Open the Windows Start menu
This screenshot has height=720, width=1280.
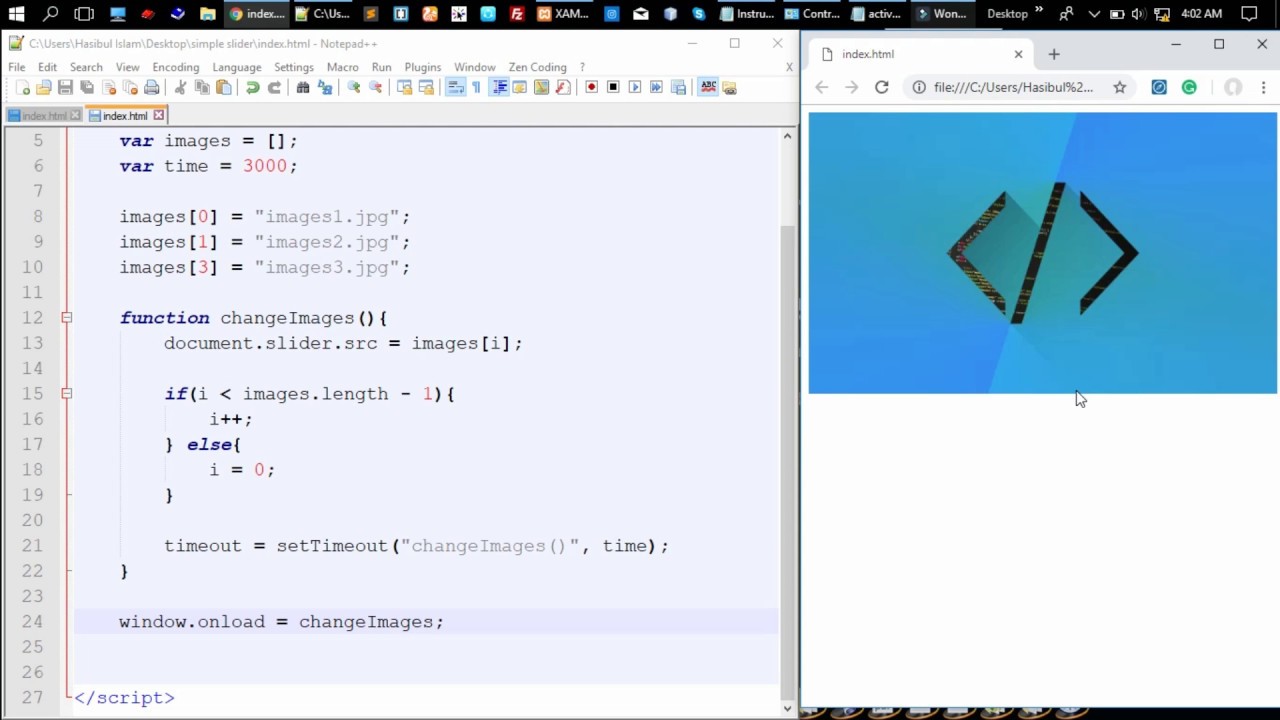point(16,14)
